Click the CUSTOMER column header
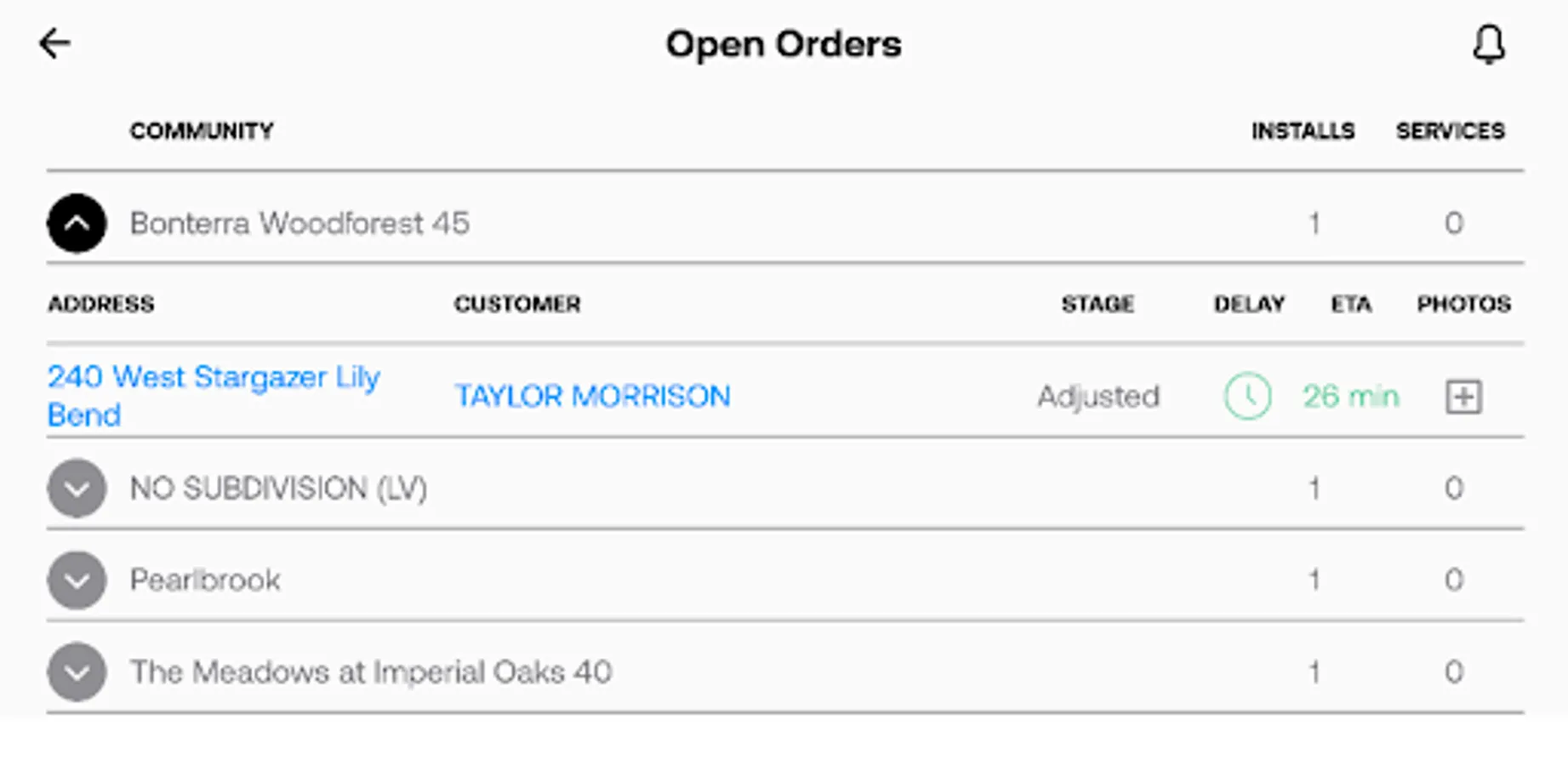 point(517,304)
